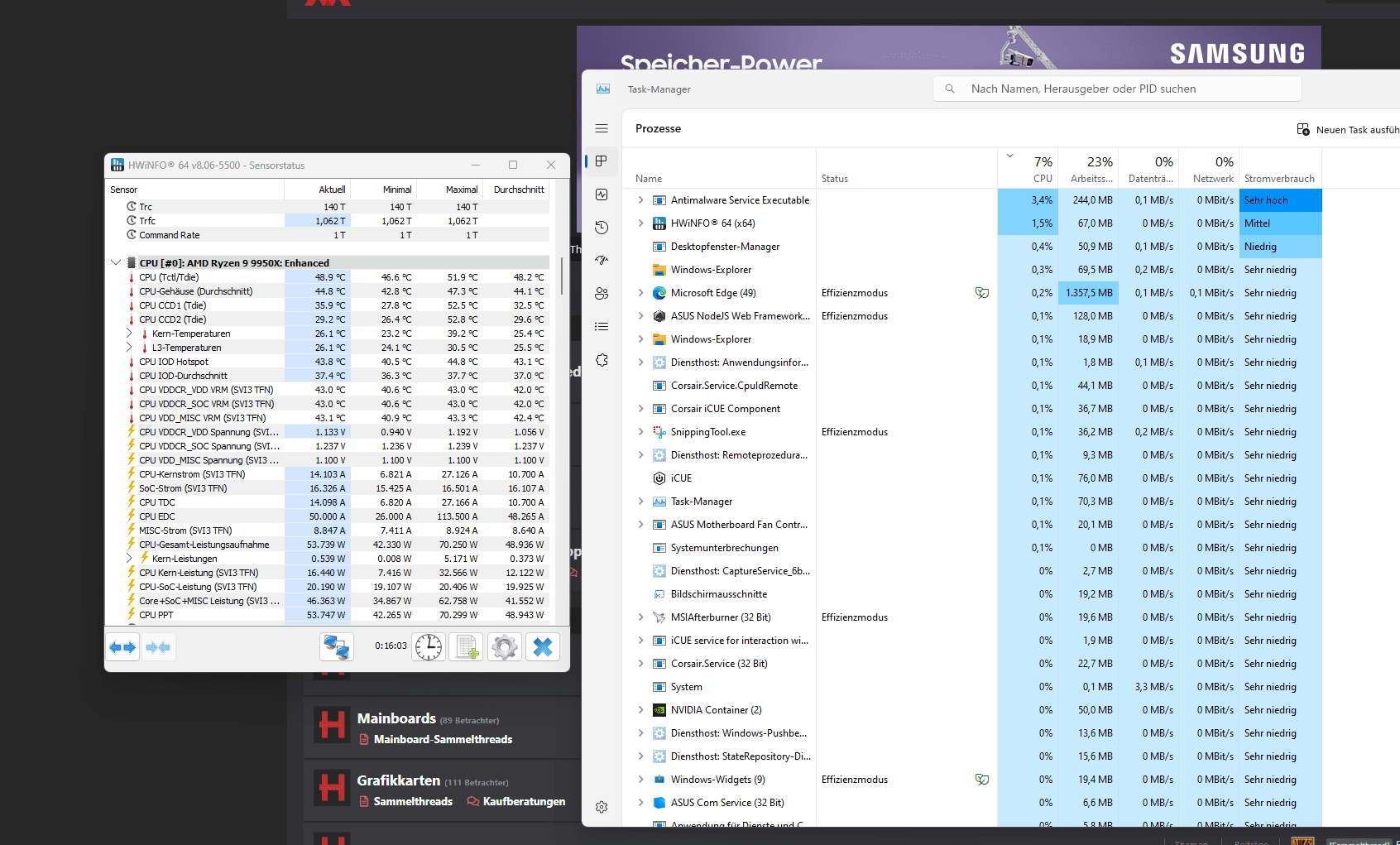Go to the Users page in Task Manager

(602, 294)
